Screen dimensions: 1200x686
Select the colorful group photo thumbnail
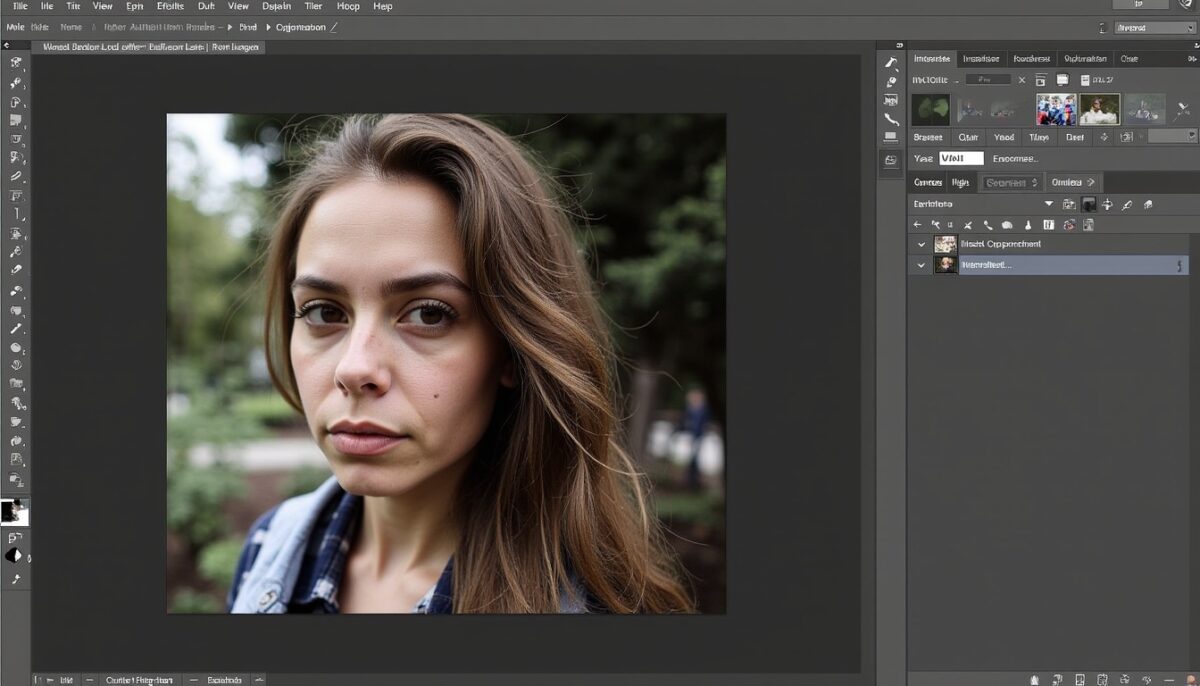(x=1056, y=109)
